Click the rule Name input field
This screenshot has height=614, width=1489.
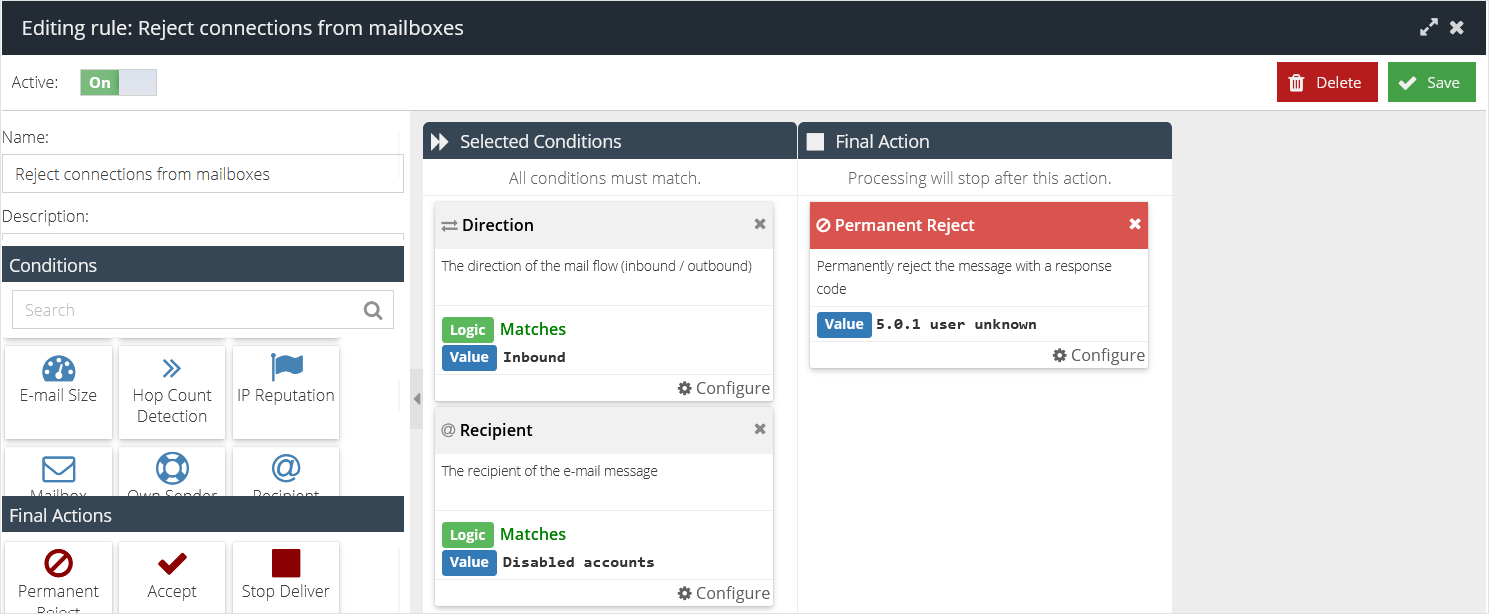(203, 173)
